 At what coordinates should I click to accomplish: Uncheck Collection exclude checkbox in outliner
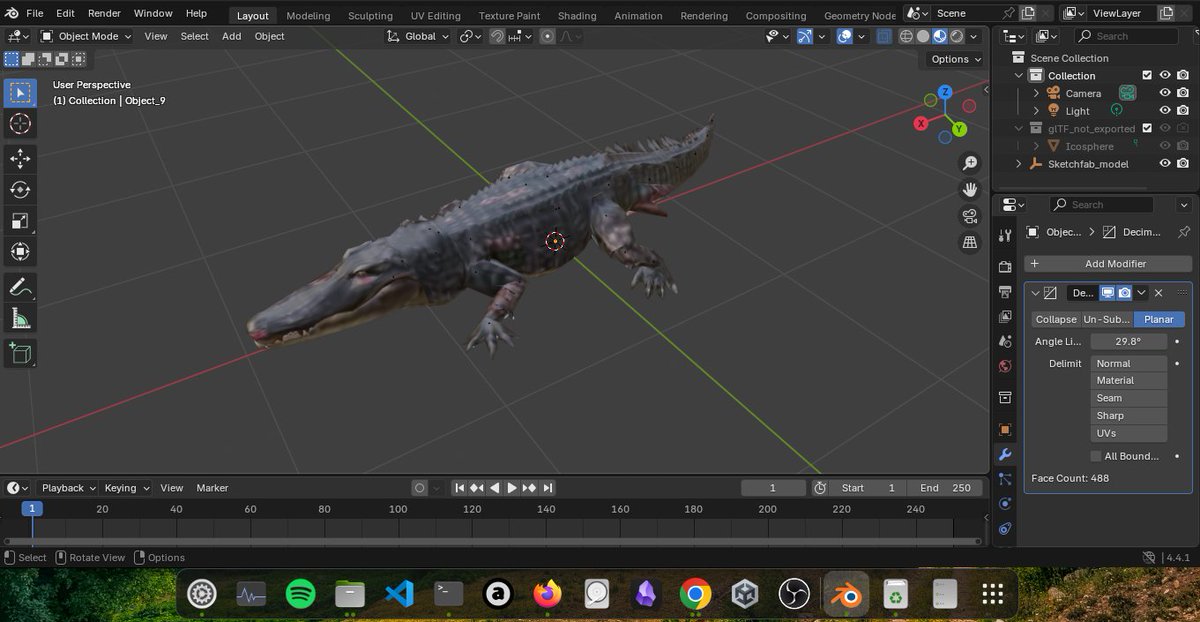(x=1147, y=76)
